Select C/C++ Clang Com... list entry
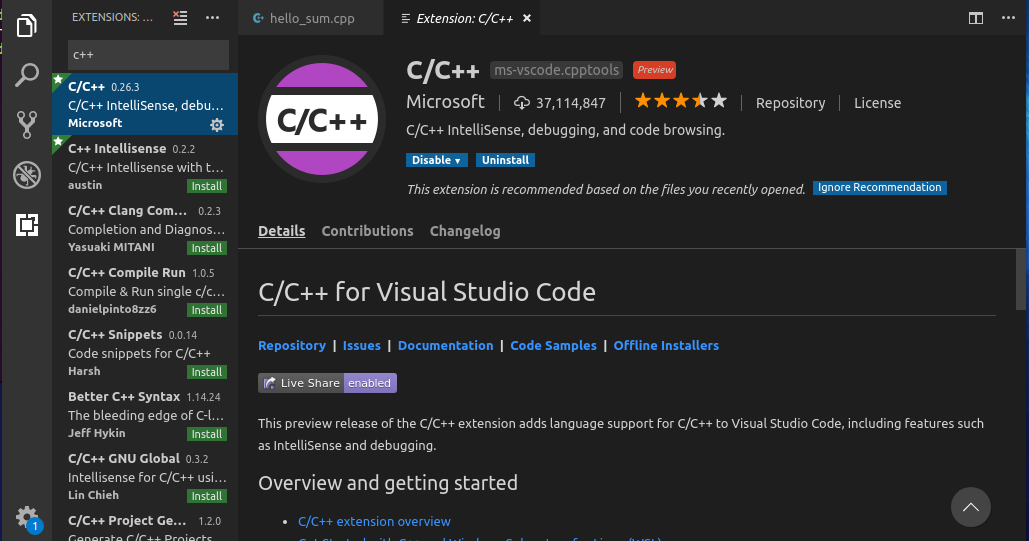 [145, 228]
